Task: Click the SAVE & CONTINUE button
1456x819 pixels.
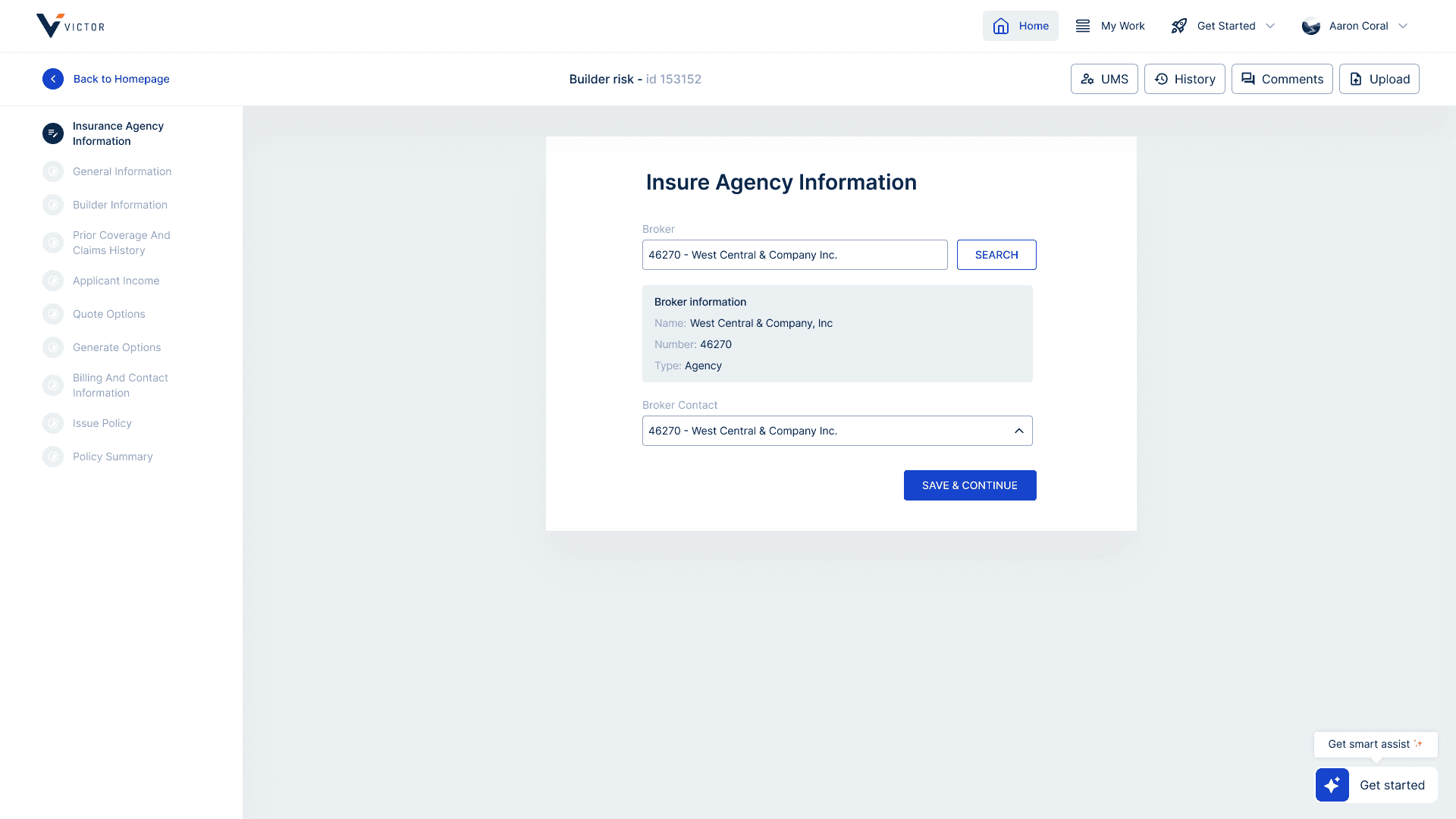Action: coord(969,485)
